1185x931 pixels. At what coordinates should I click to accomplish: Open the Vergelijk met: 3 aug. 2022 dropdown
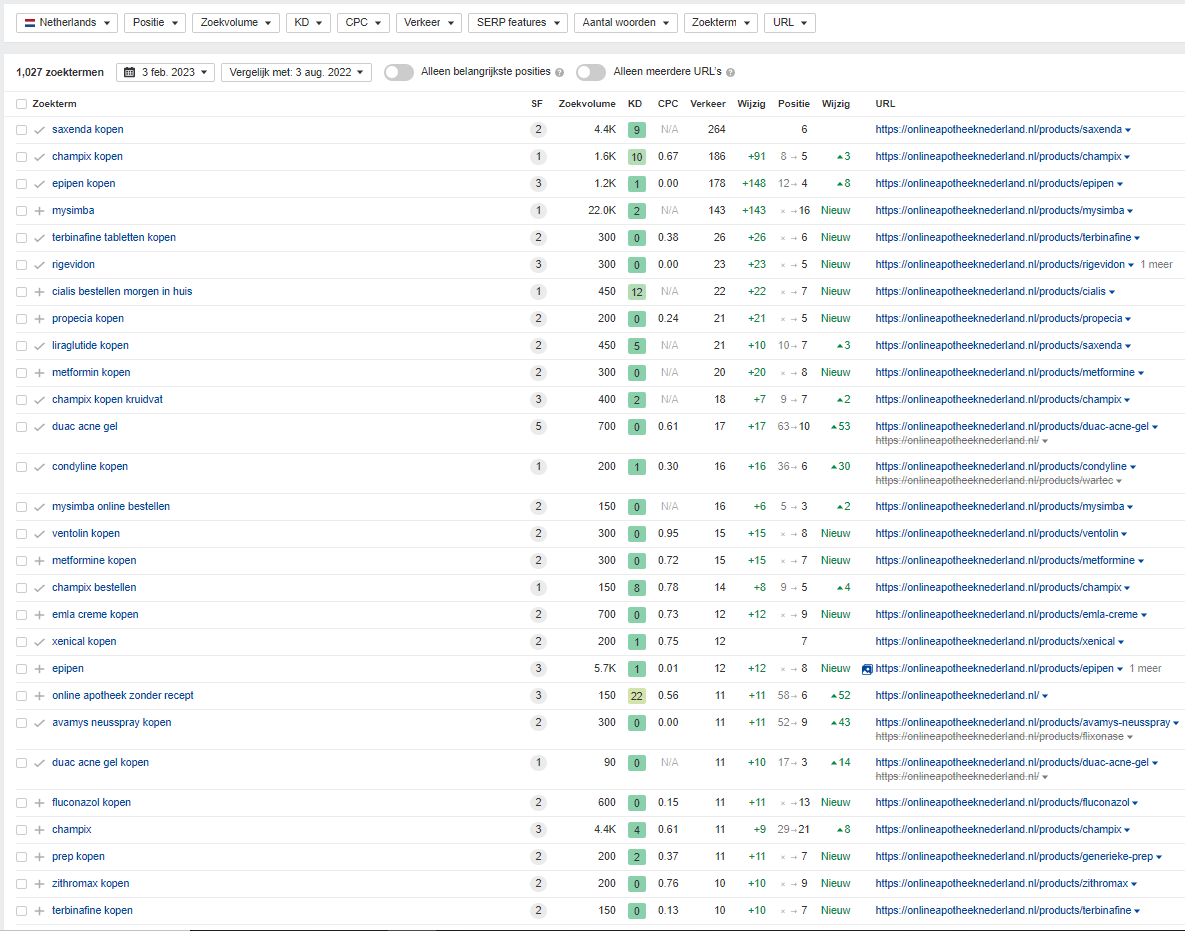[296, 73]
